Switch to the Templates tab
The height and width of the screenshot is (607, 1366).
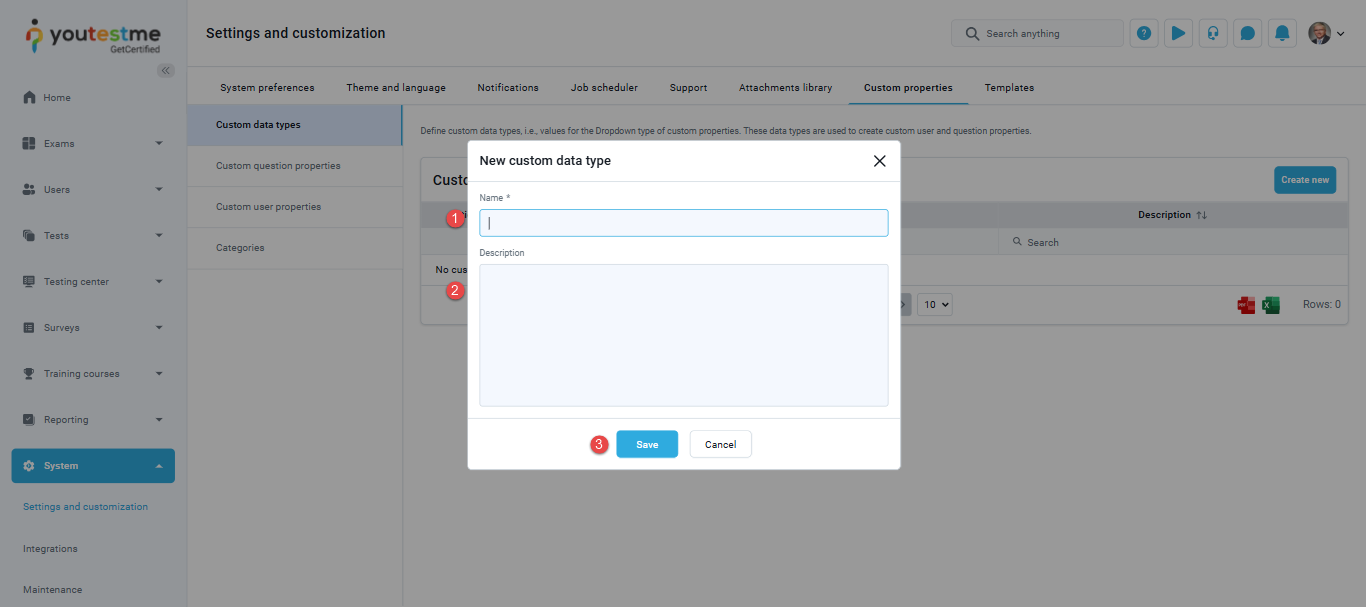point(1009,88)
